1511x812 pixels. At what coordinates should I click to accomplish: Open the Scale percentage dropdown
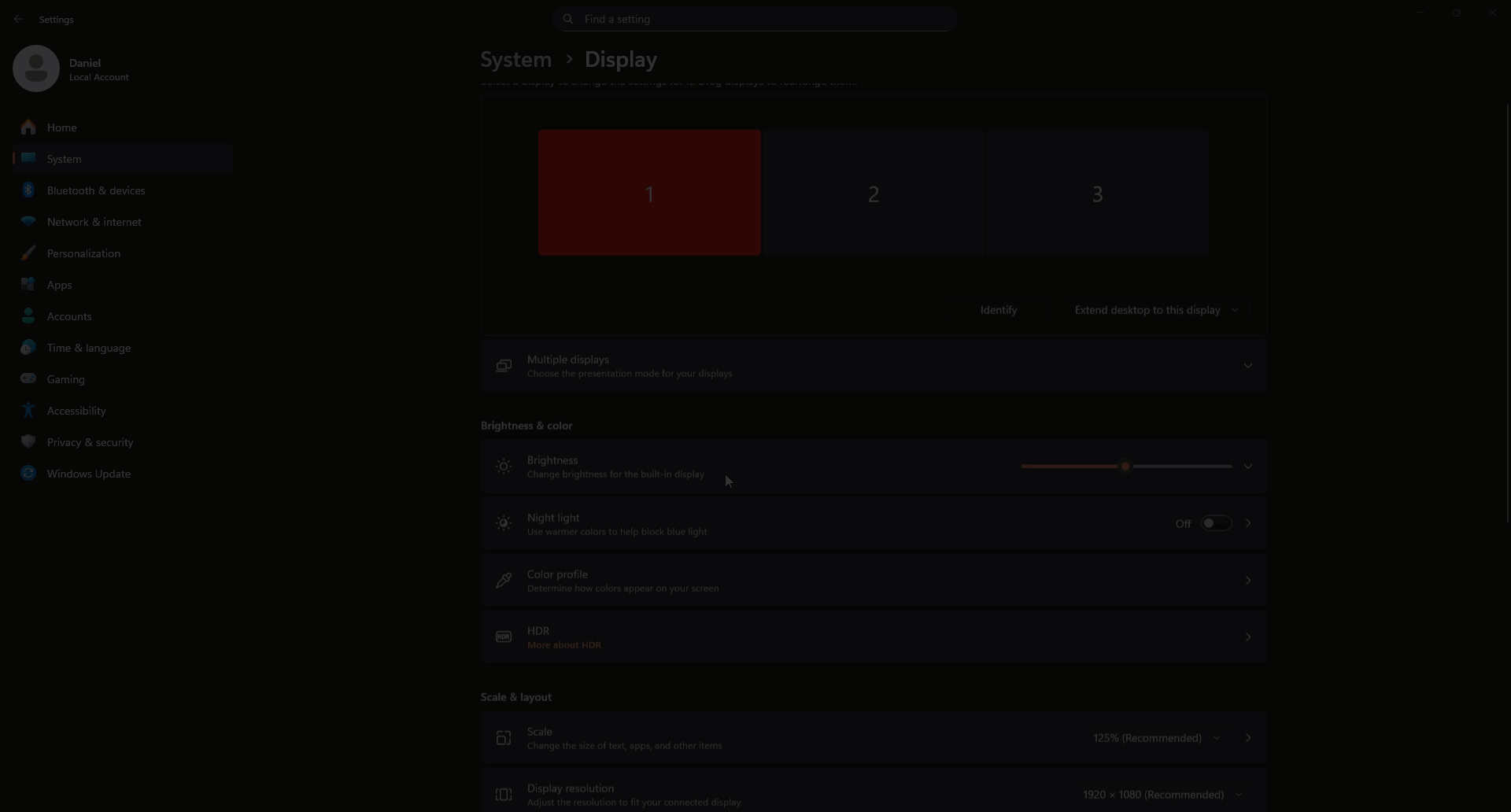[1157, 737]
